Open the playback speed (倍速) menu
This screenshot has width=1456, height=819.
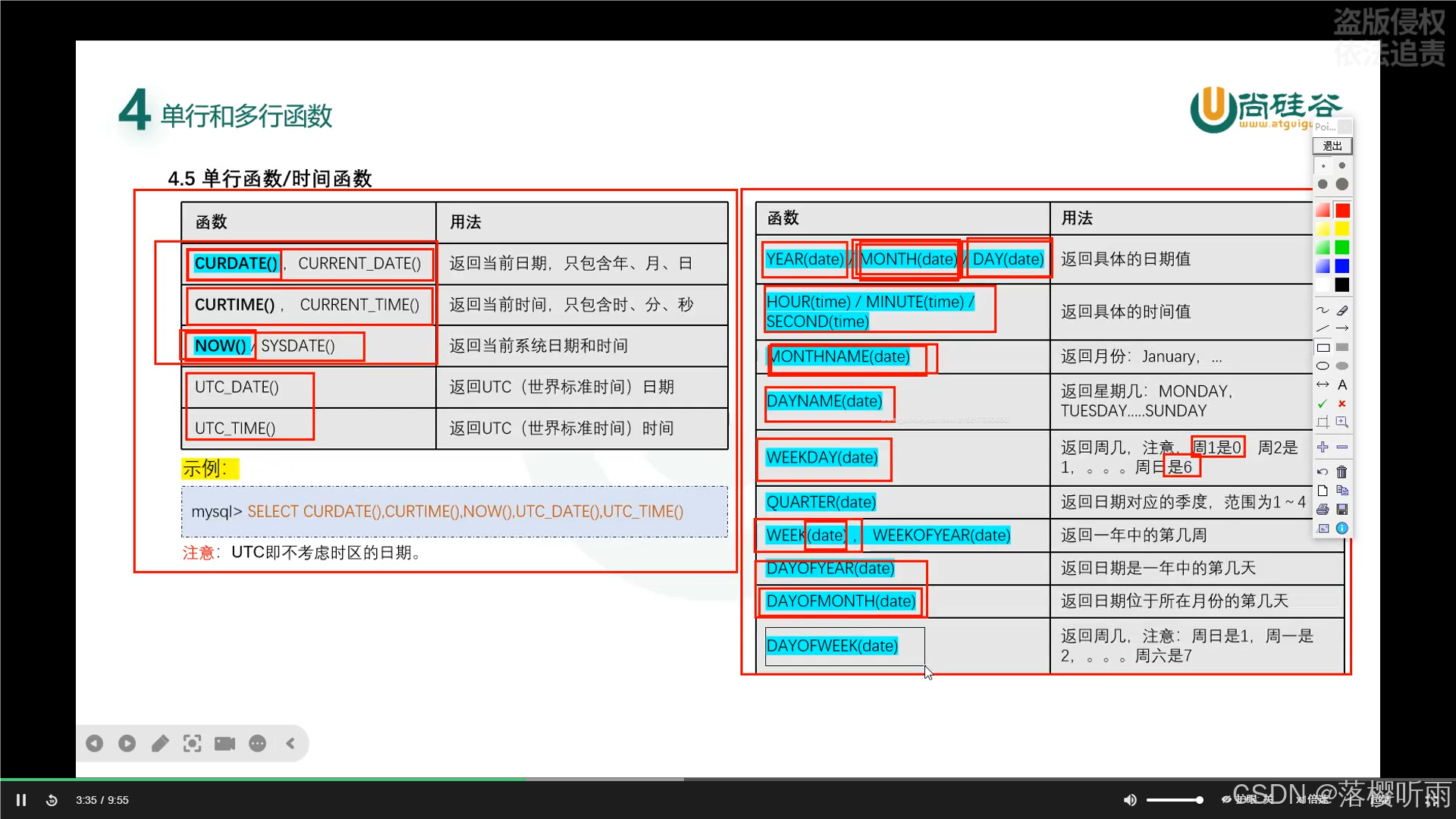point(1314,799)
